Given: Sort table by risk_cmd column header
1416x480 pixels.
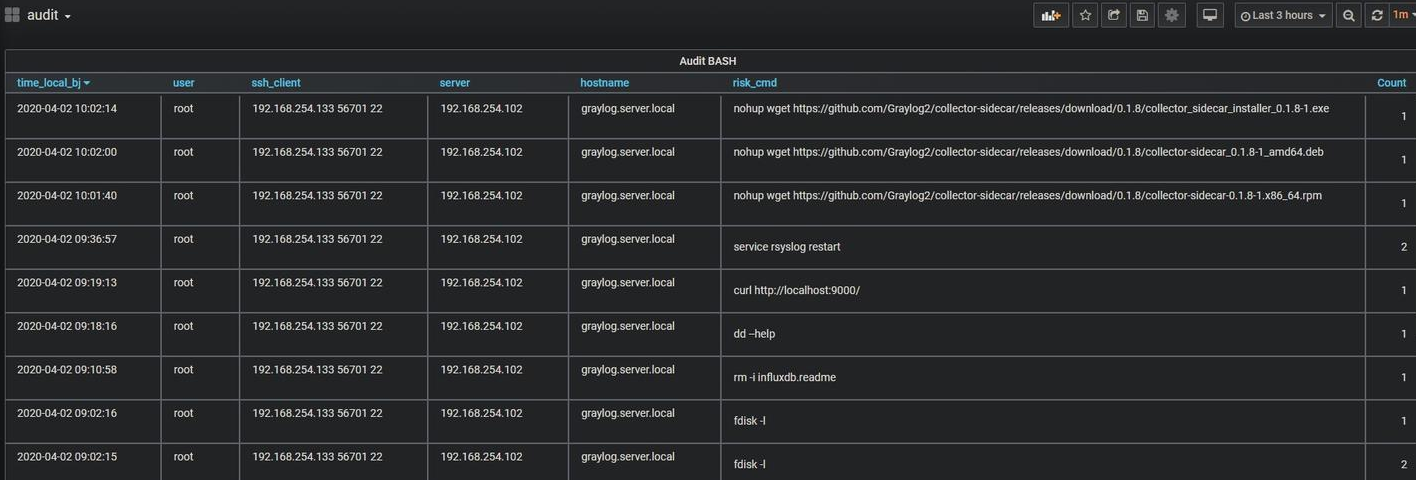Looking at the screenshot, I should click(754, 83).
